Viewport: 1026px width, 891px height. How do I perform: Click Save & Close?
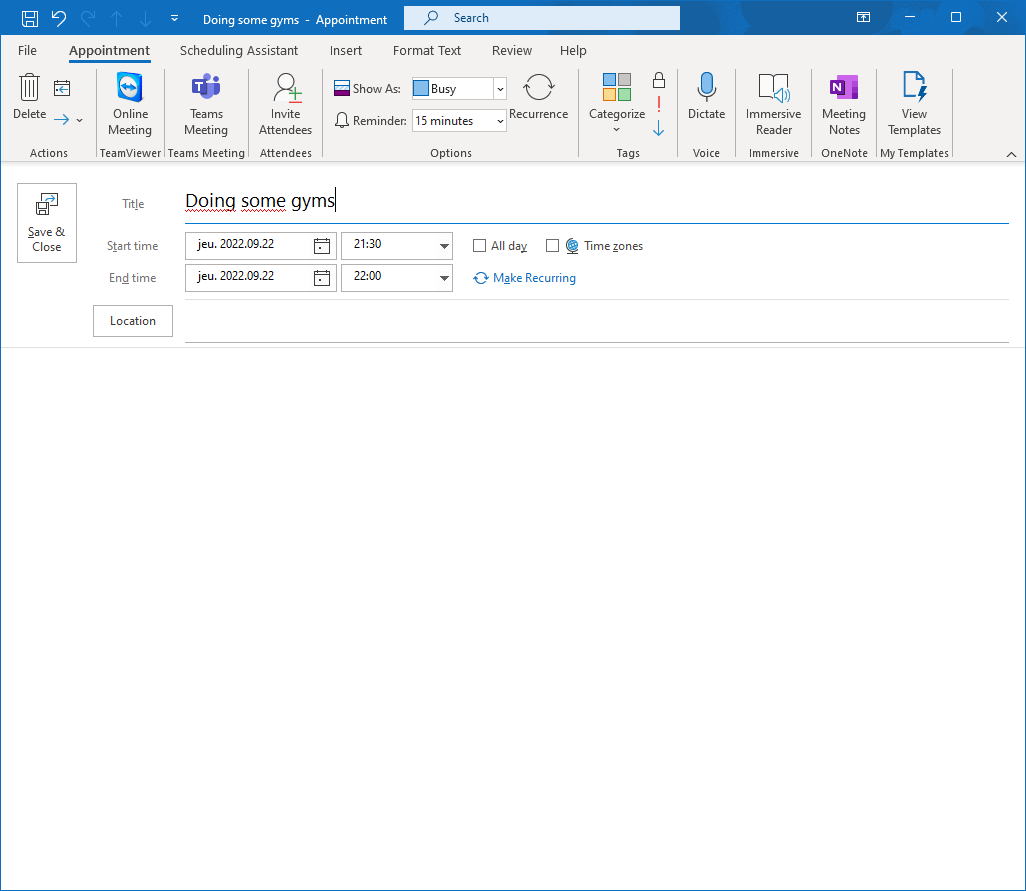point(46,222)
